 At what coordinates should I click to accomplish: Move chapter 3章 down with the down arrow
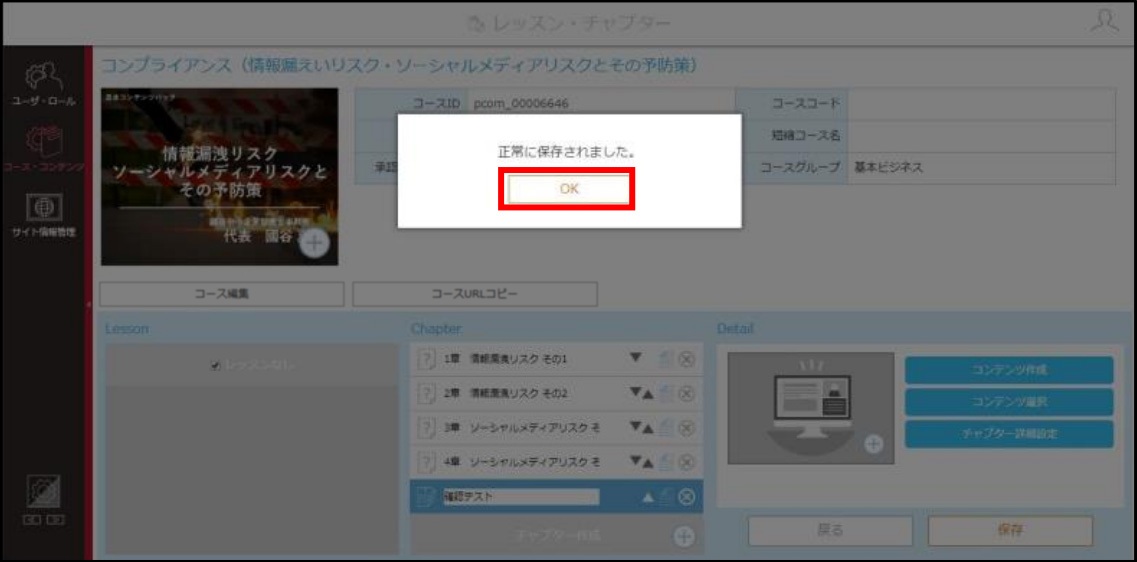[635, 427]
